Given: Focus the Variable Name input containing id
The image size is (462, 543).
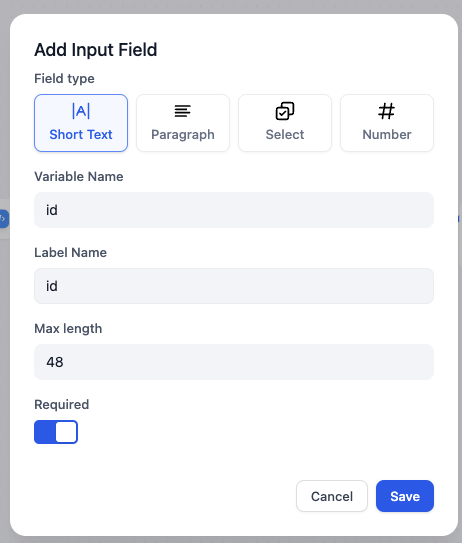Looking at the screenshot, I should (x=234, y=210).
